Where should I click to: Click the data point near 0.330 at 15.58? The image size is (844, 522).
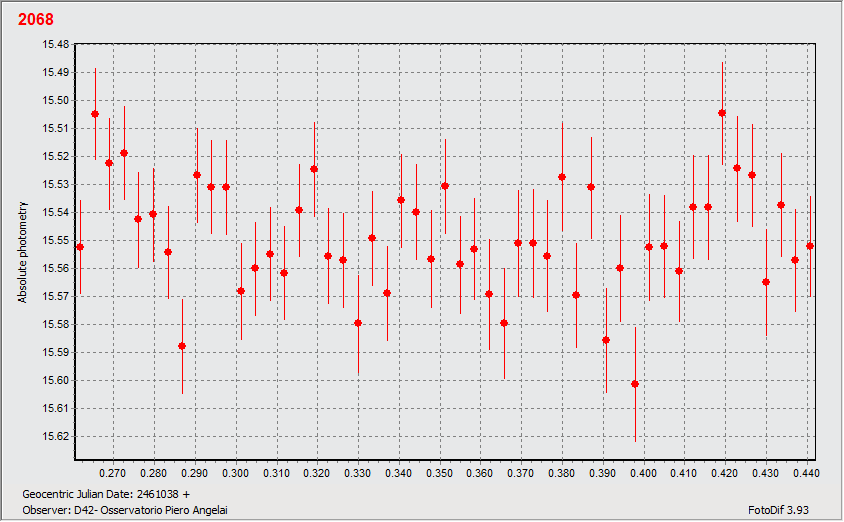click(358, 323)
